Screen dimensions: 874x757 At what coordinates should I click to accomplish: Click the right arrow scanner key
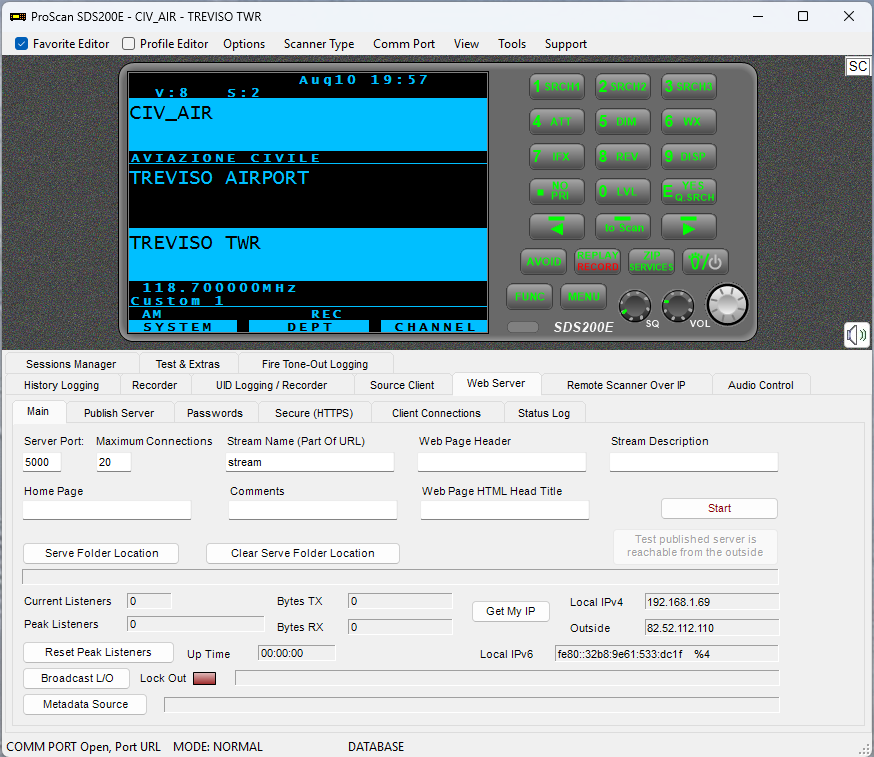point(688,227)
